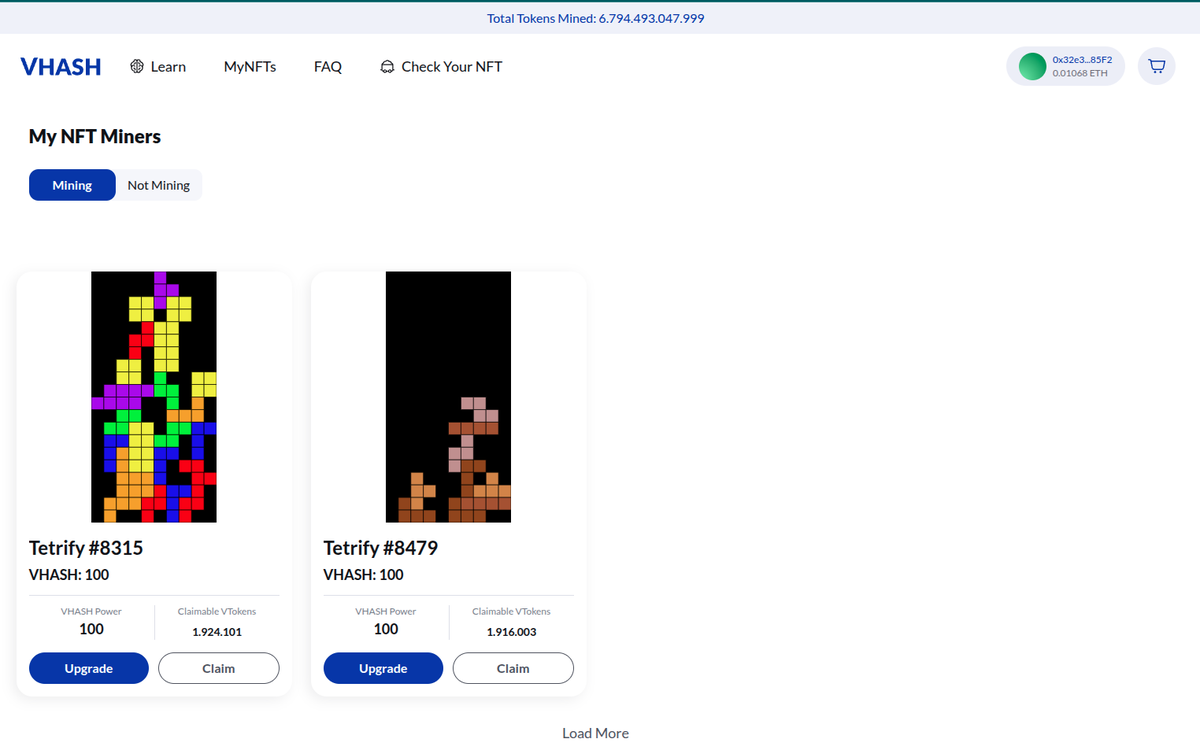Claim tokens for Tetrify #8315
The width and height of the screenshot is (1200, 750).
(219, 668)
